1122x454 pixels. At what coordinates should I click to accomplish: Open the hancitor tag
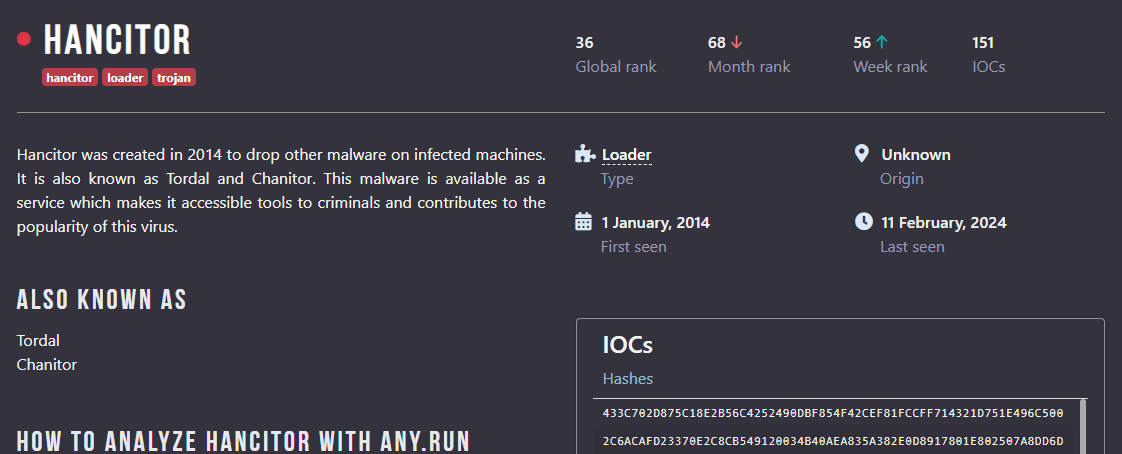point(70,77)
